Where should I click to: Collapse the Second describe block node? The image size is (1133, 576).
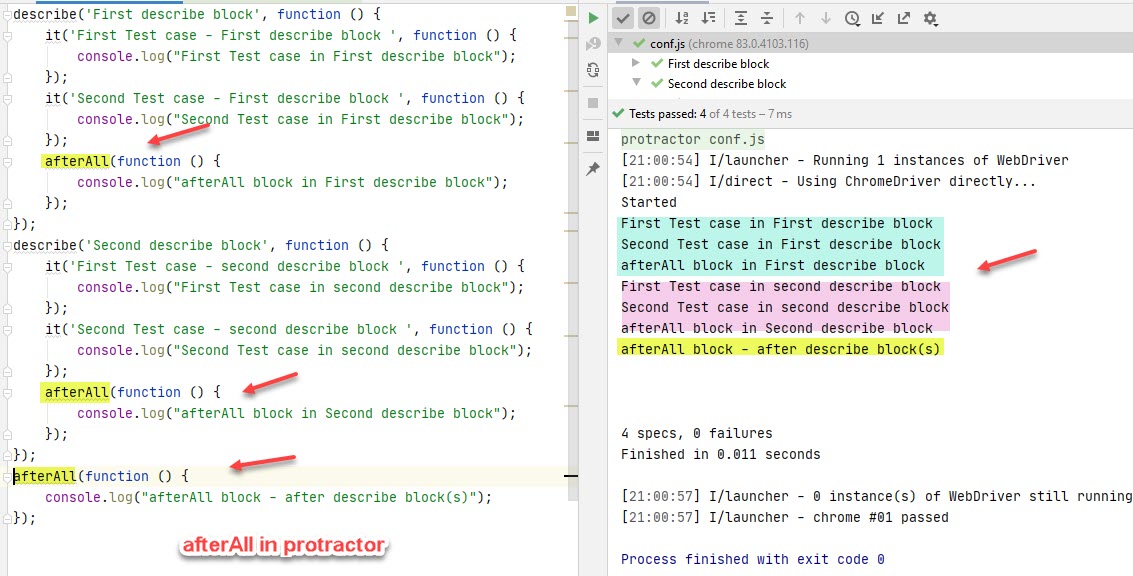(634, 83)
